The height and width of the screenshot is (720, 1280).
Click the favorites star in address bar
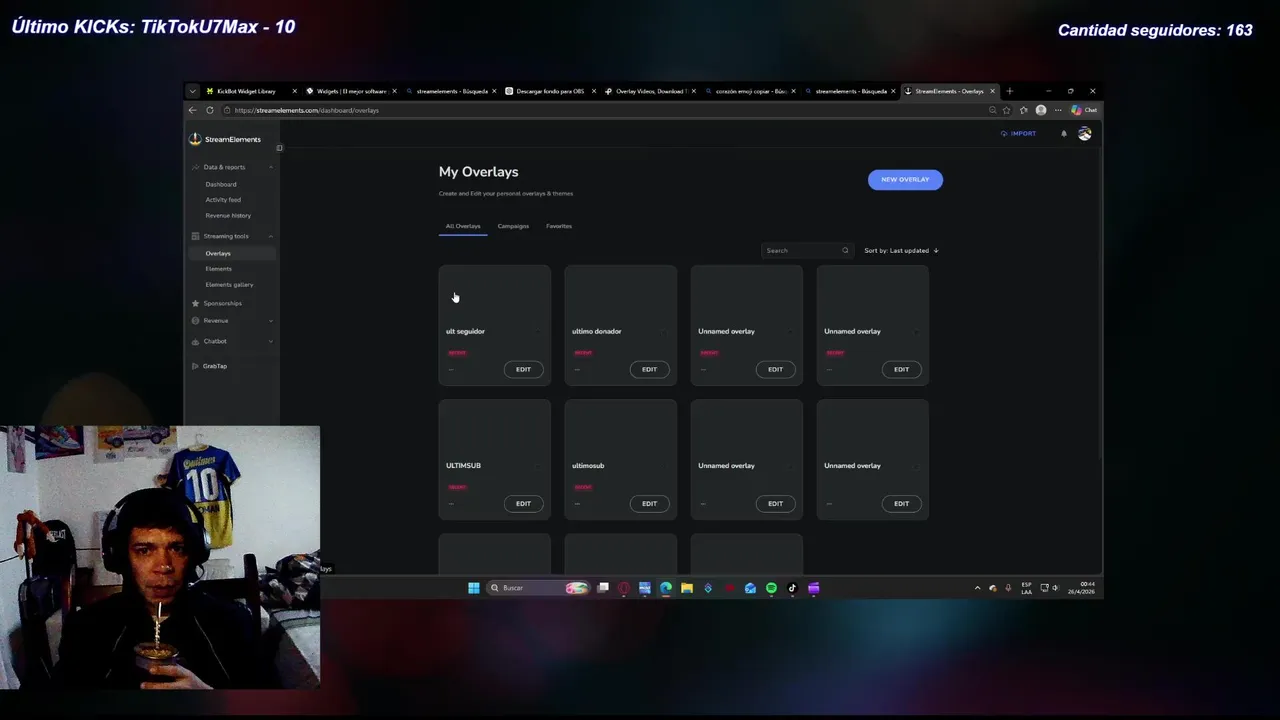point(1007,110)
